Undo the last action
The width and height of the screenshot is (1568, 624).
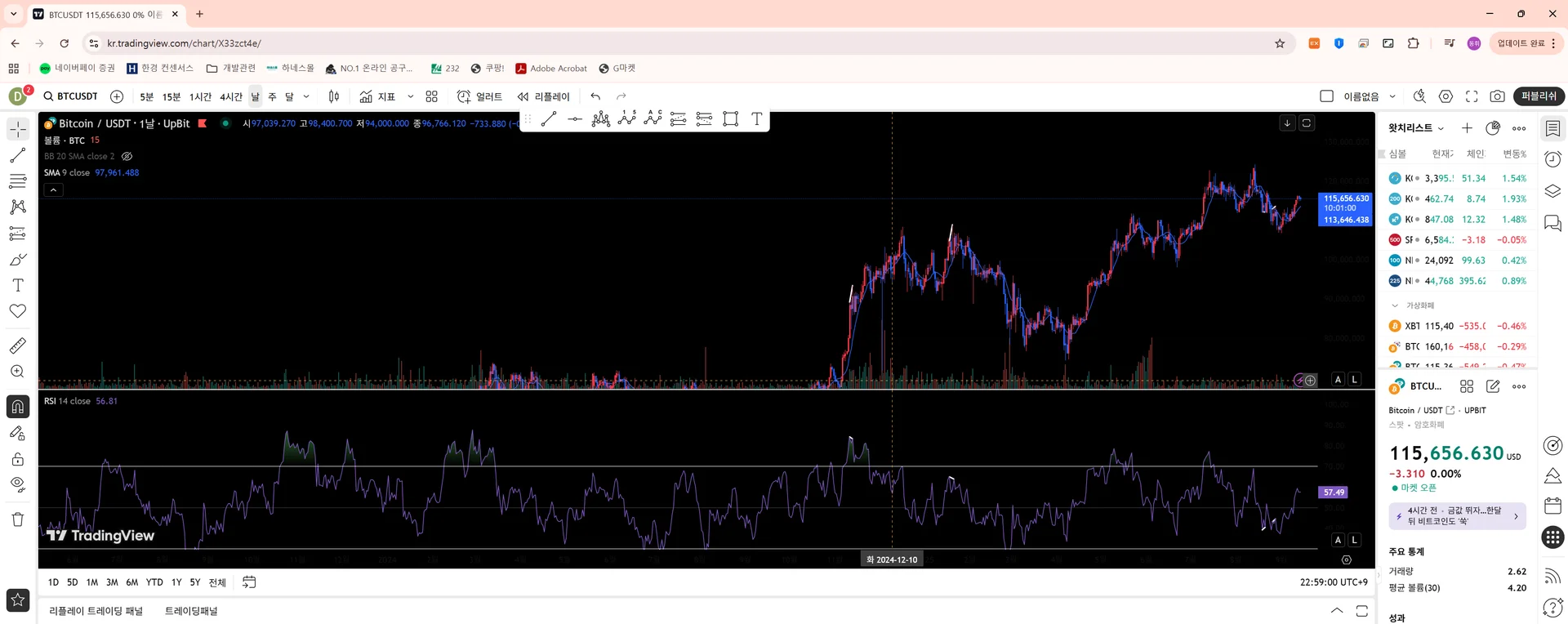point(595,96)
